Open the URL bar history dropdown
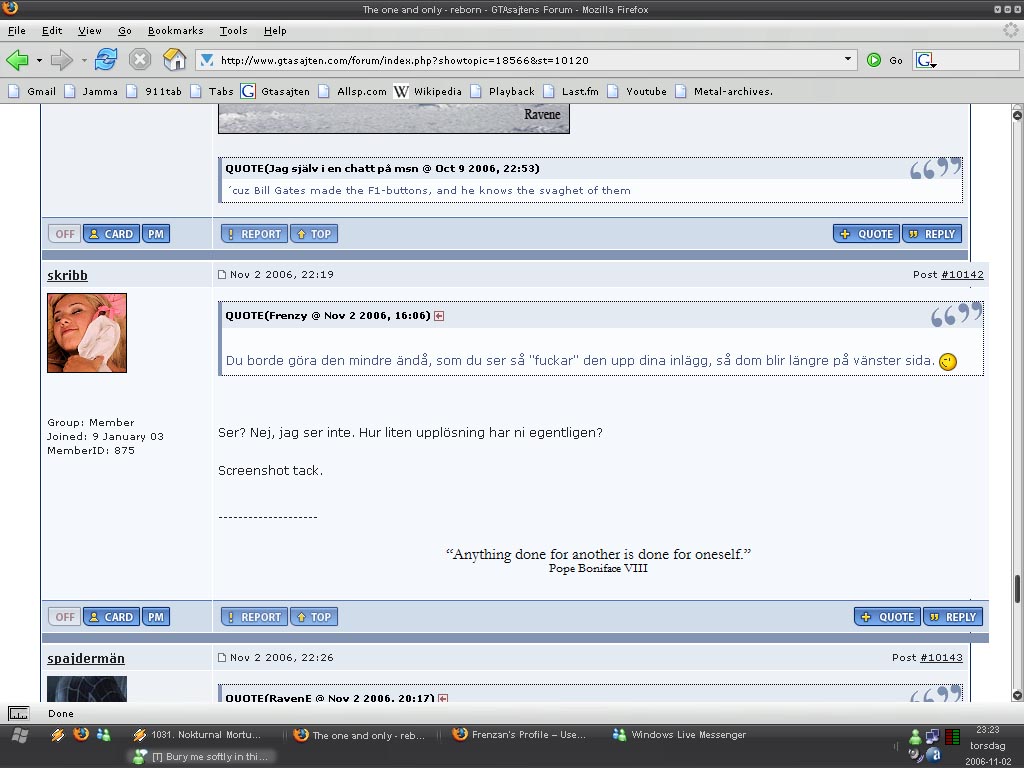1024x768 pixels. coord(848,59)
